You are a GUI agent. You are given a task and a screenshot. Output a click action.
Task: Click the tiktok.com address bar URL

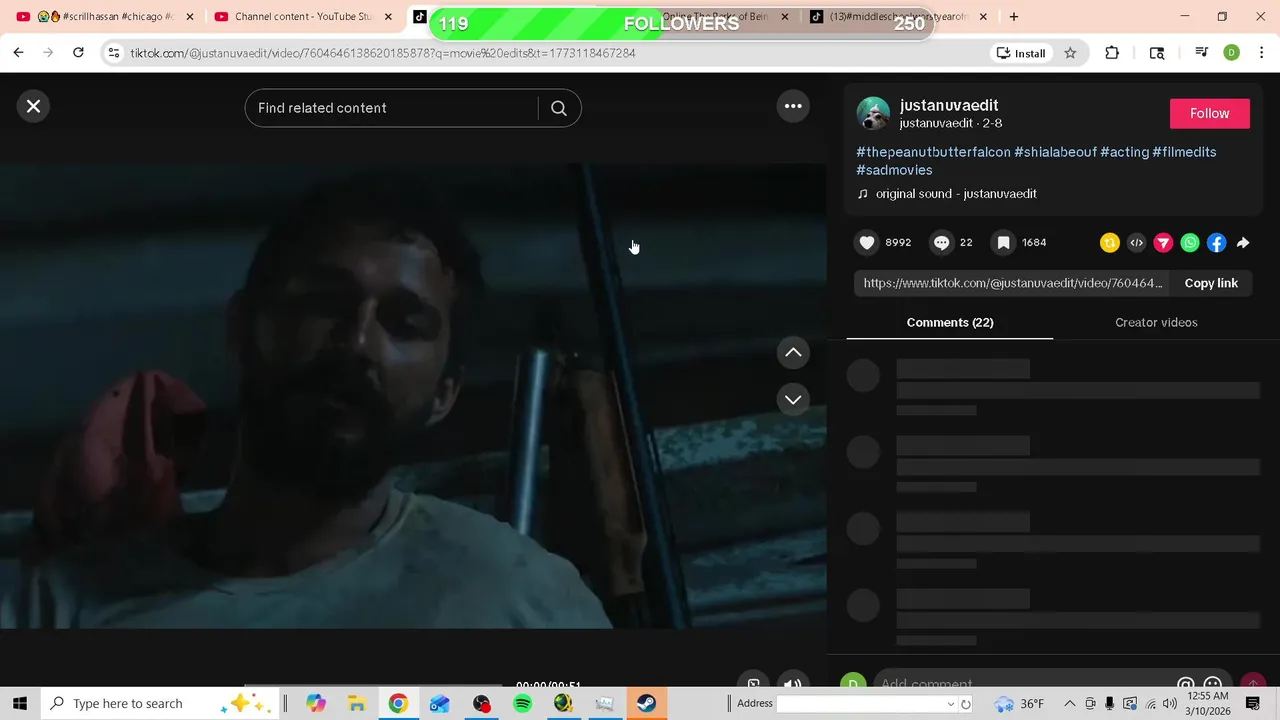point(383,53)
